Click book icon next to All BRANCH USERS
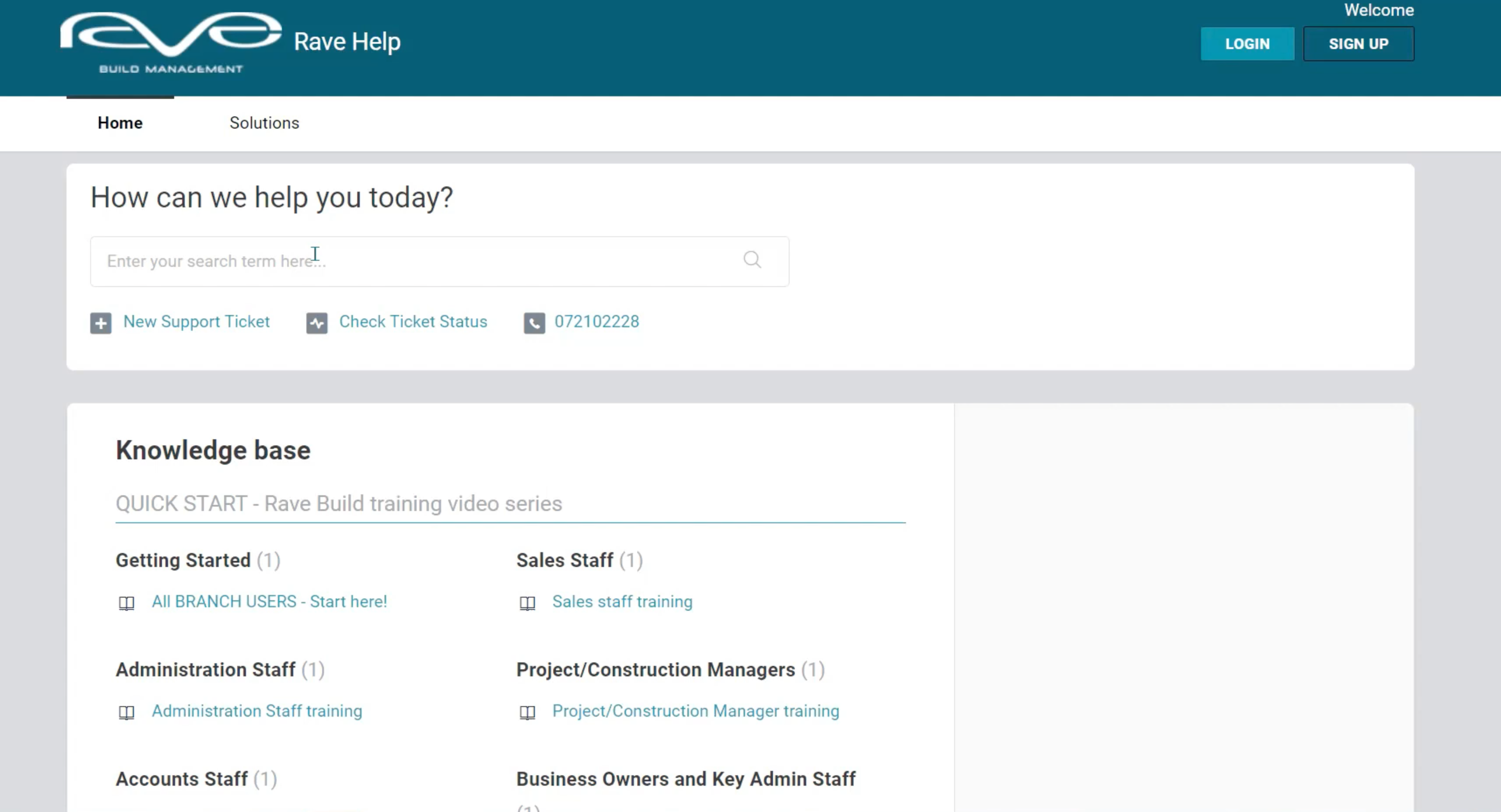 [x=127, y=603]
